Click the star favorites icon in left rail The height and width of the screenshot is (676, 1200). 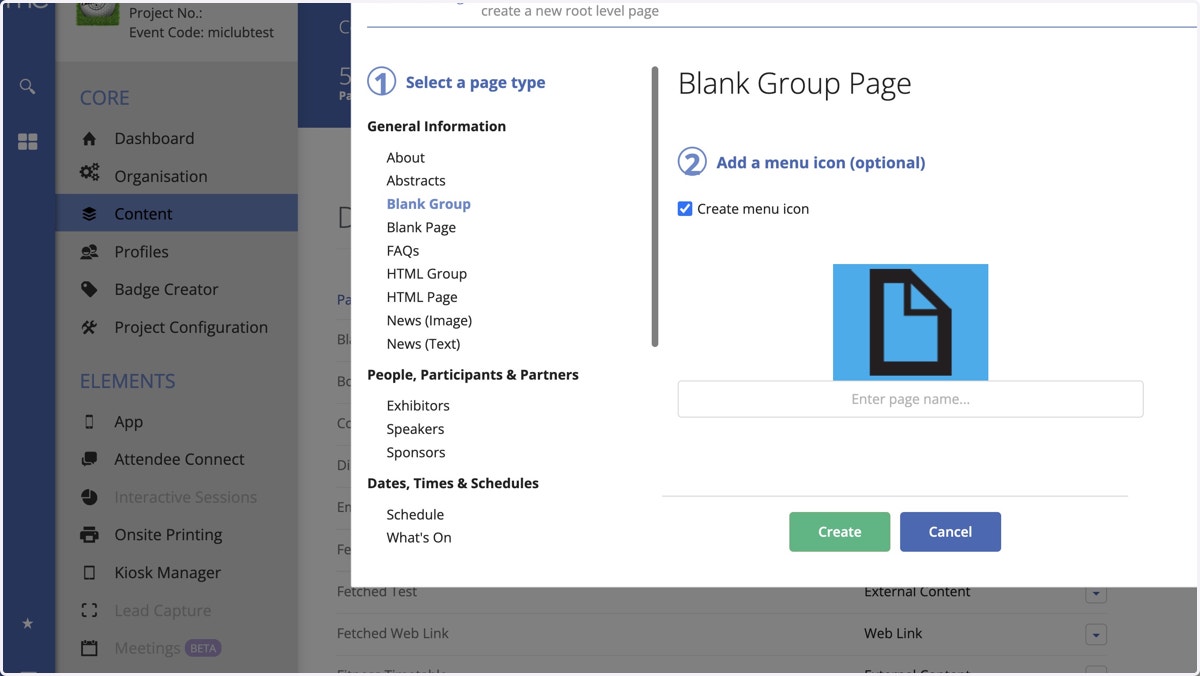click(27, 623)
